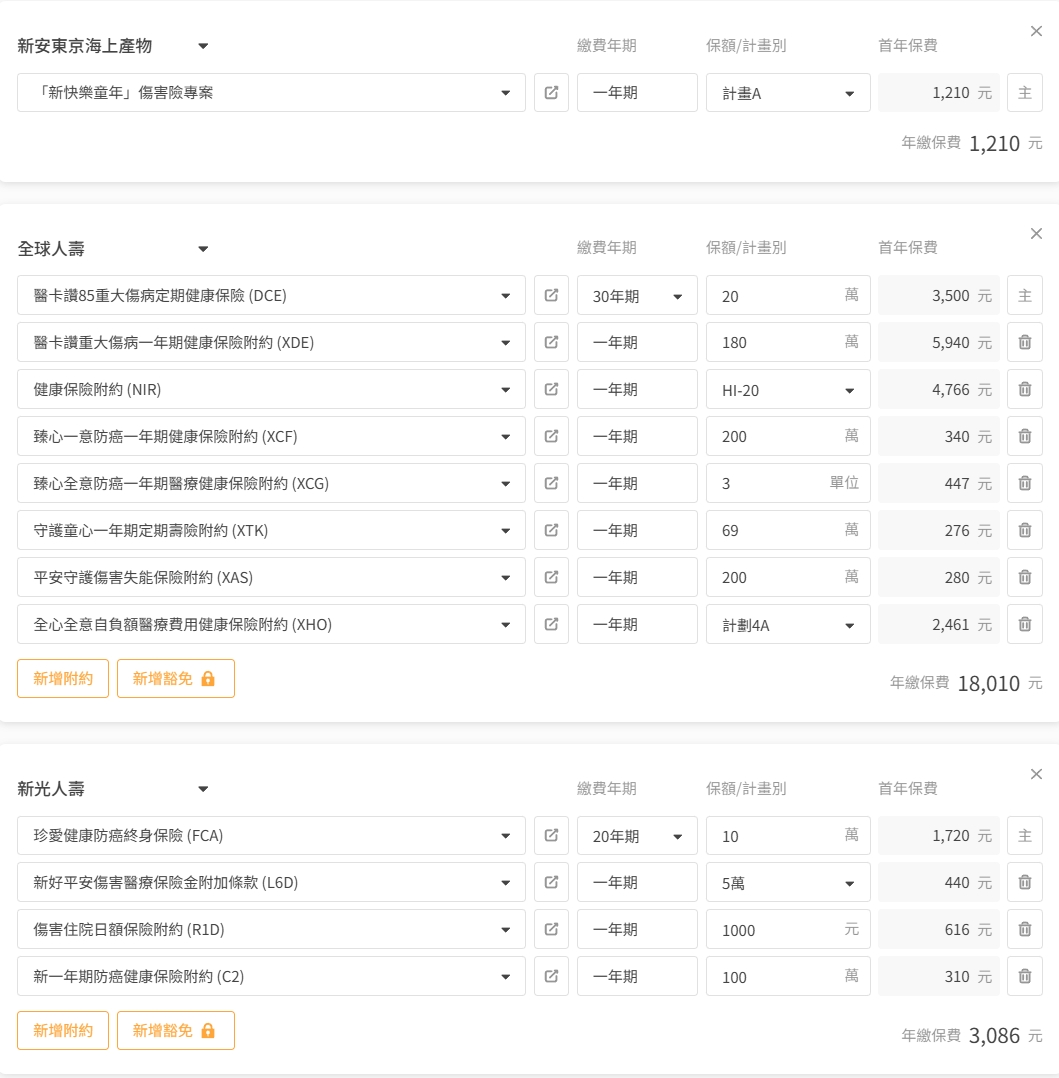Click locked 新增豁免 under 新光人壽
The image size is (1059, 1078).
[x=175, y=1031]
